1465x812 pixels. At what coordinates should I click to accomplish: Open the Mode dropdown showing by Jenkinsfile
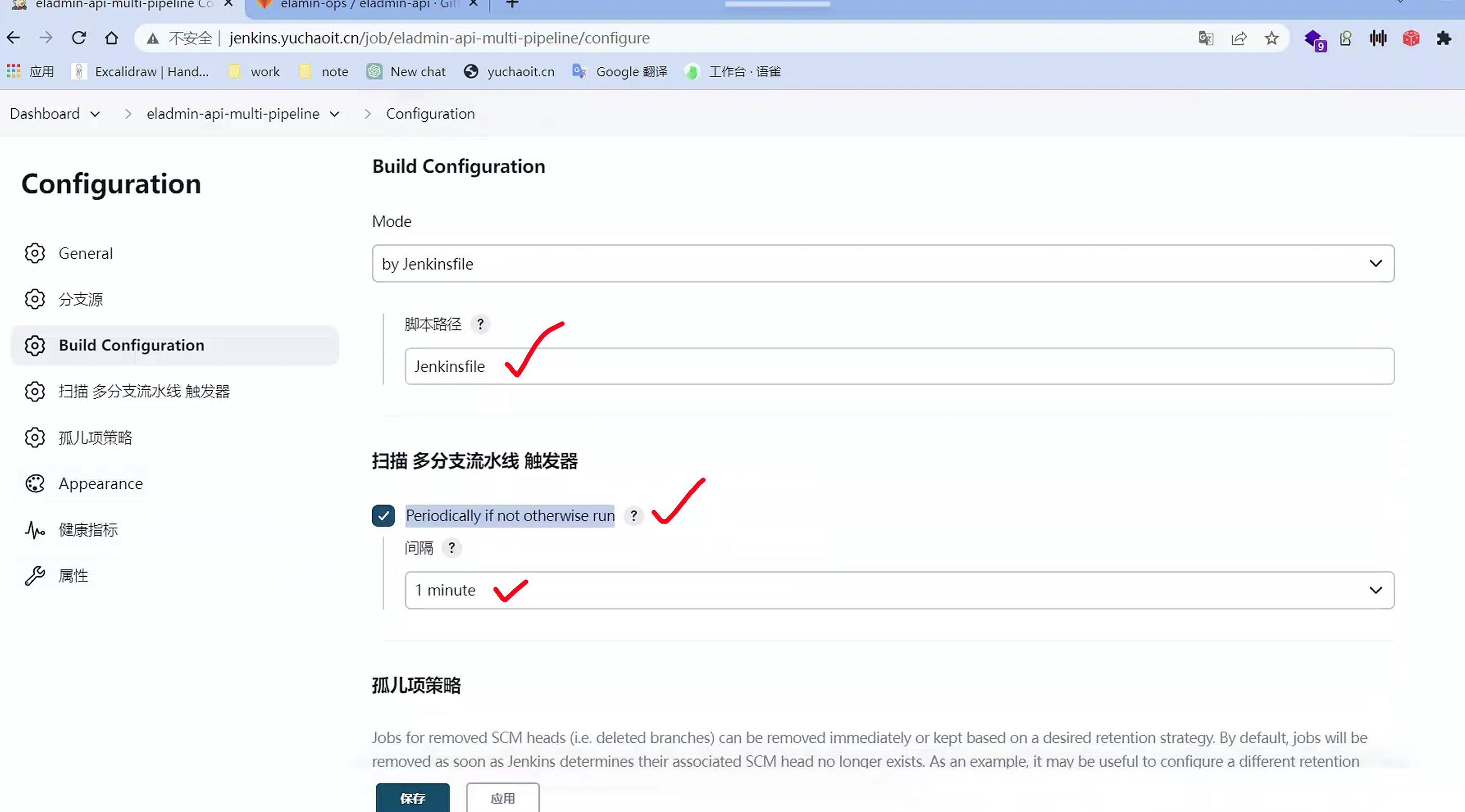coord(882,263)
